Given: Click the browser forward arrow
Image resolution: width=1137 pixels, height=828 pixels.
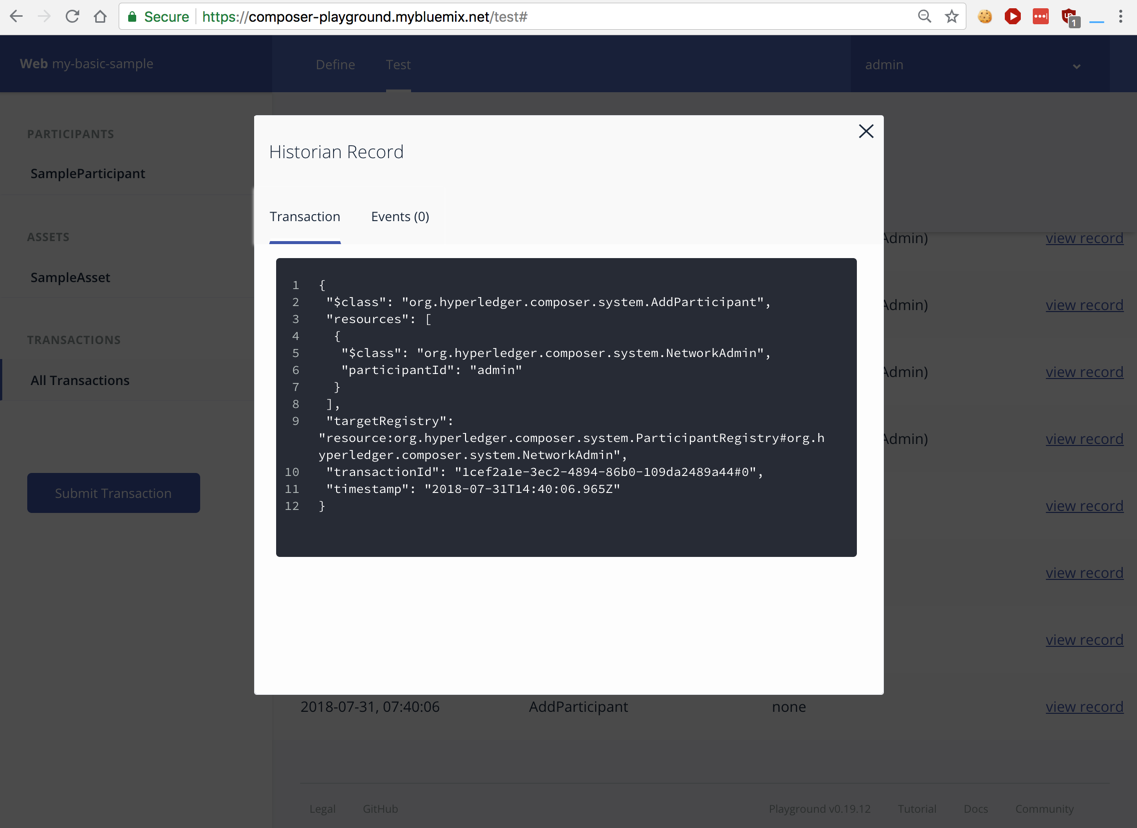Looking at the screenshot, I should (x=44, y=16).
